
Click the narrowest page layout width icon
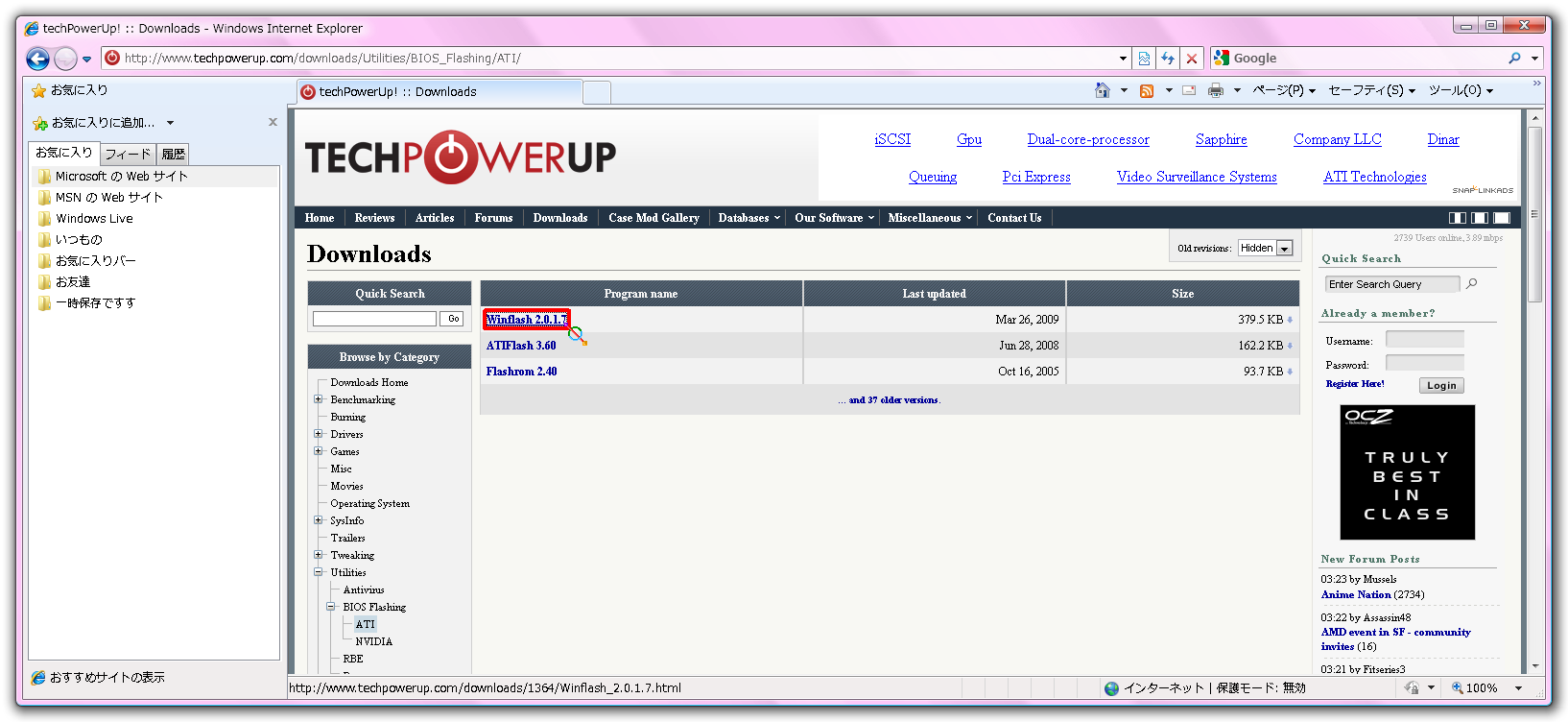tap(1458, 218)
